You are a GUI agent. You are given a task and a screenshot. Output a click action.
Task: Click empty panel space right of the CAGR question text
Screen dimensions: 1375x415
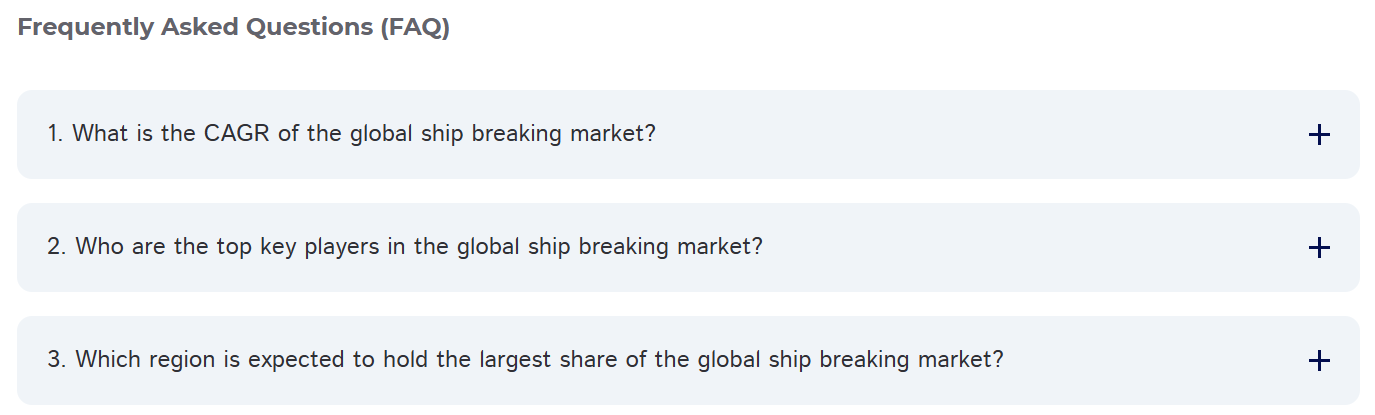click(980, 134)
